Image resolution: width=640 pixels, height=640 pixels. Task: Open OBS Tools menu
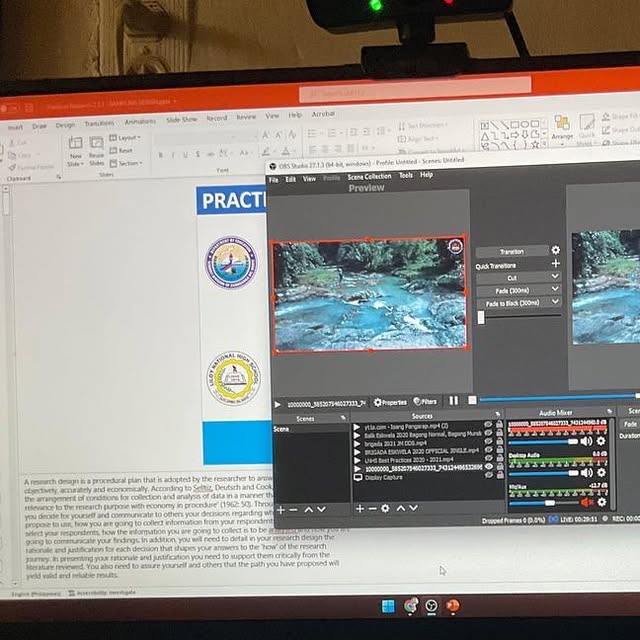[406, 176]
